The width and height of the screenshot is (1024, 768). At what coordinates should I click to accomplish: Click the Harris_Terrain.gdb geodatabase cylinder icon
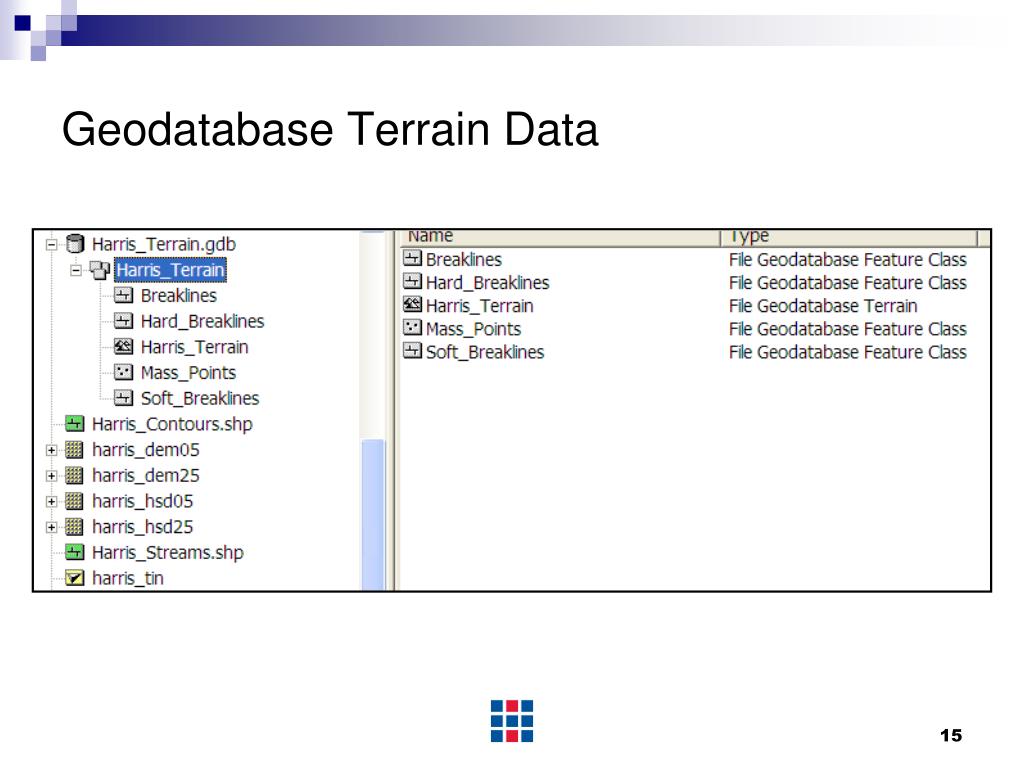pos(75,244)
